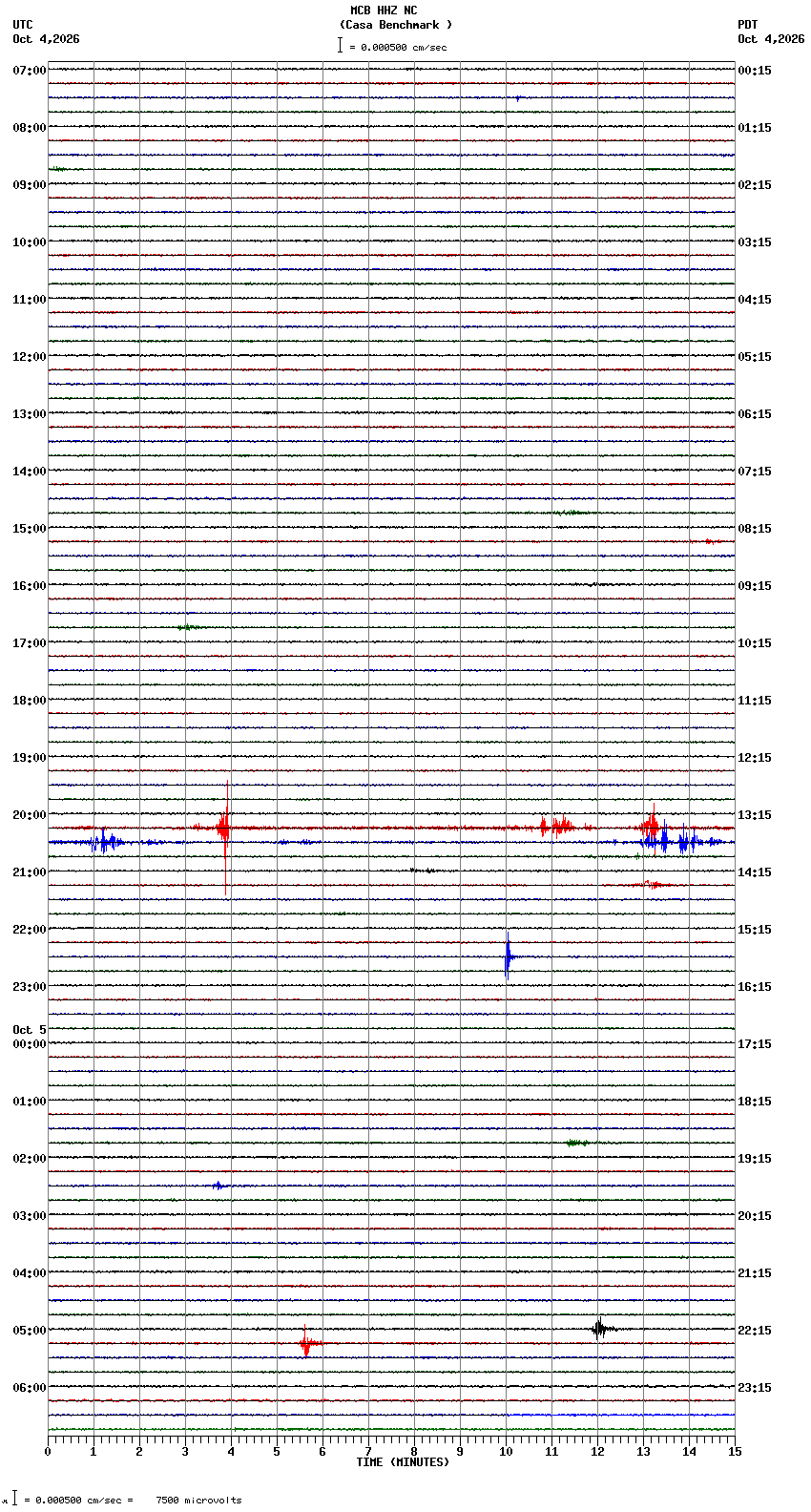Click the flat blue trace segment at 06:30
The height and width of the screenshot is (1512, 811).
click(x=620, y=1415)
